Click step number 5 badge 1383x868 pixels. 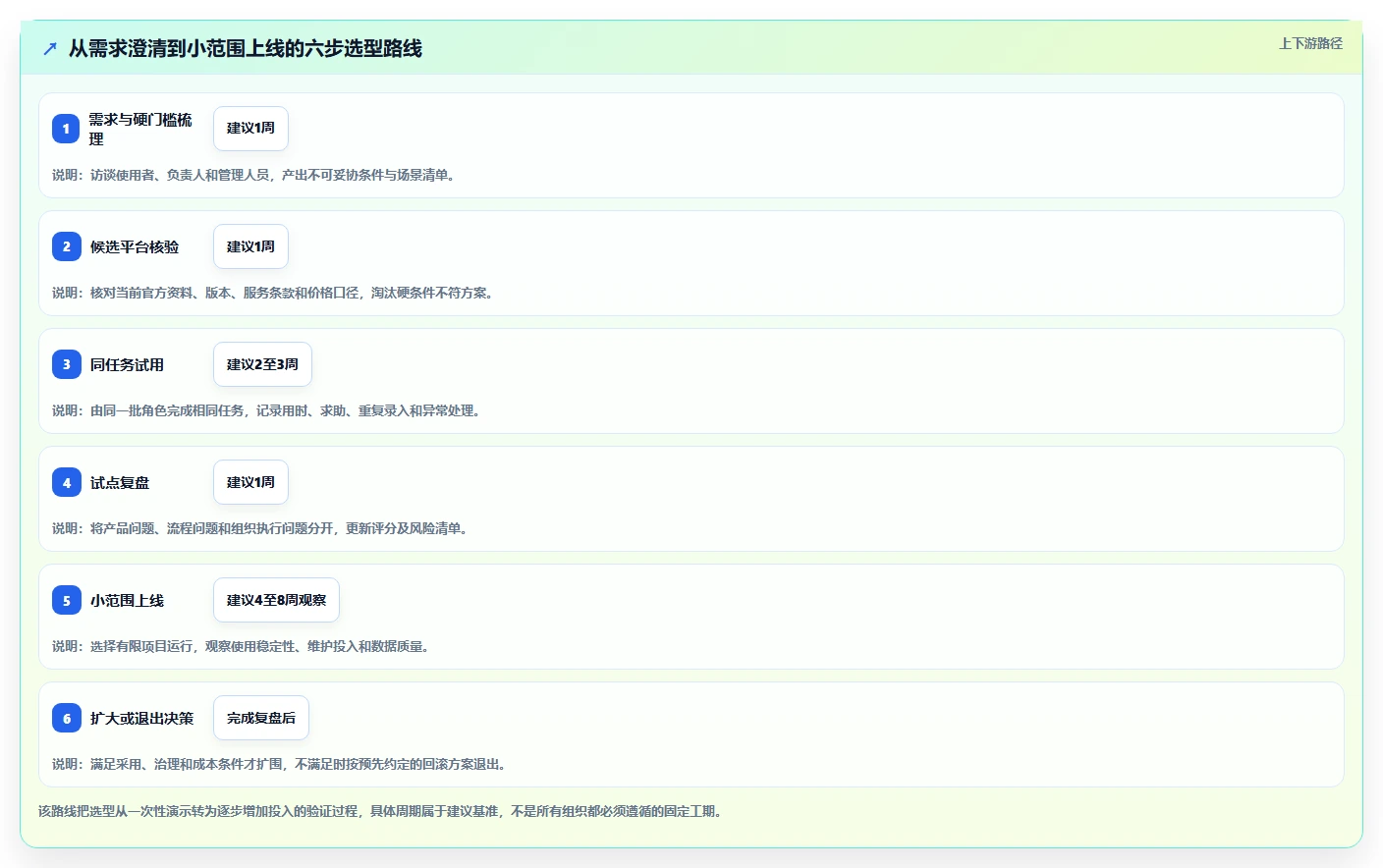pos(66,600)
